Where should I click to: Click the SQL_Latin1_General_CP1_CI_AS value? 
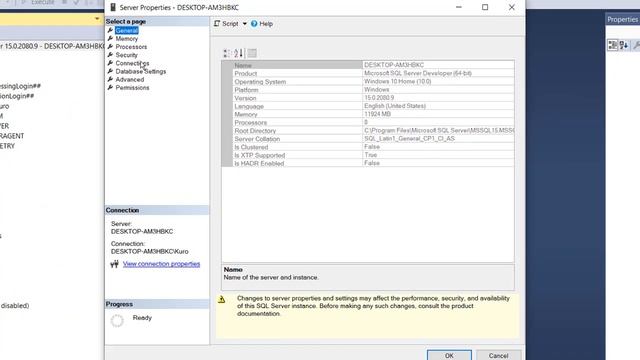click(x=438, y=138)
